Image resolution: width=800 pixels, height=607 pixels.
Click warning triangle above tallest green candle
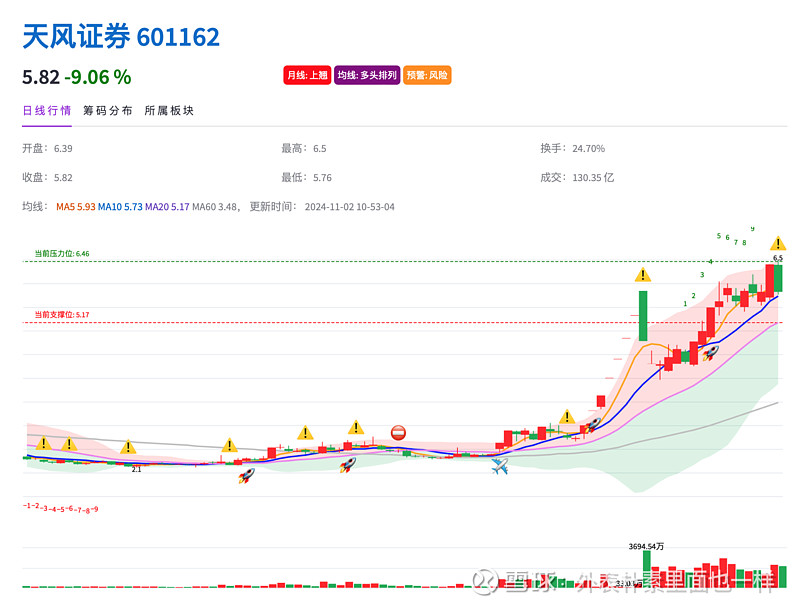point(643,275)
